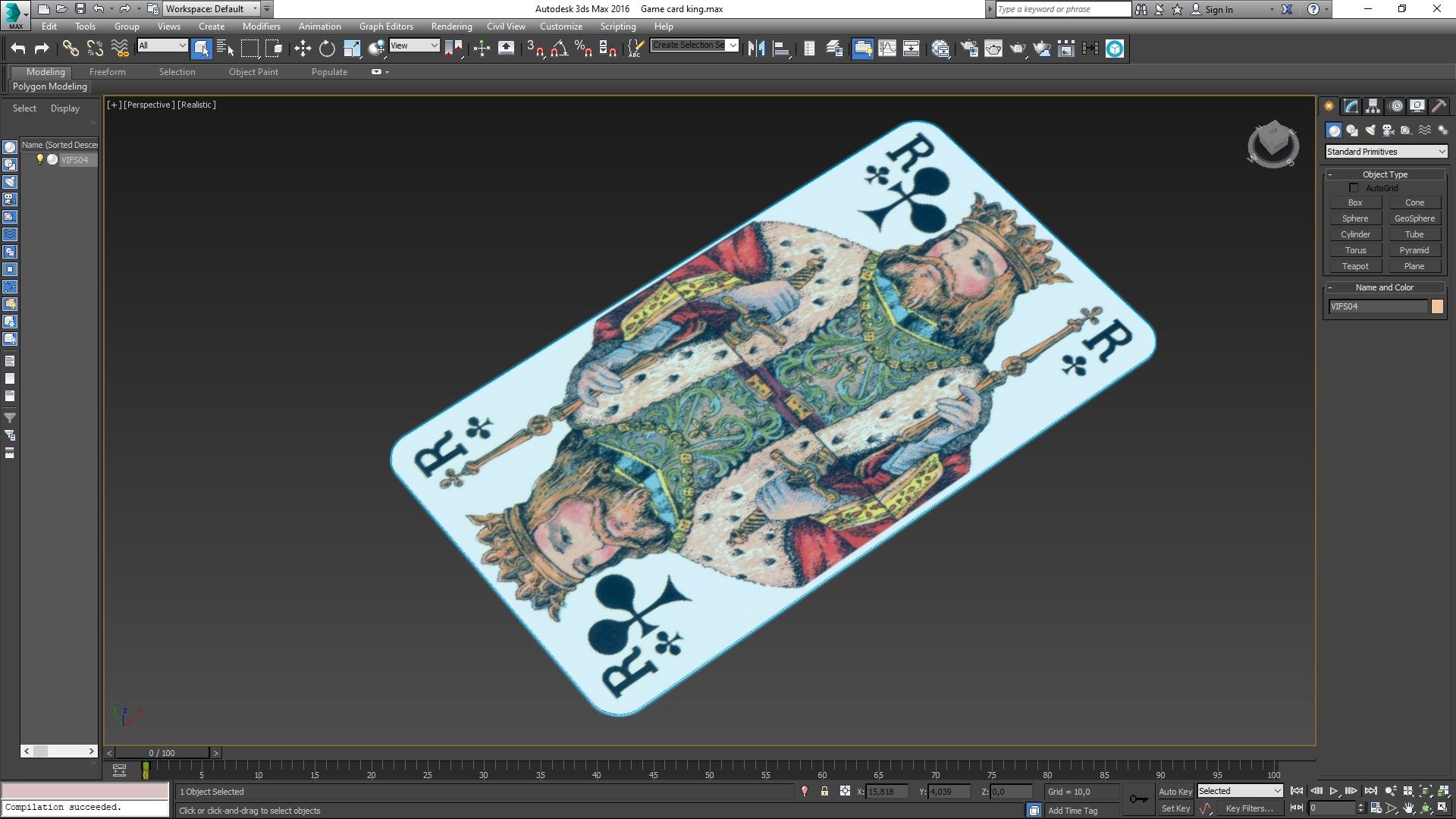Toggle the selection lock icon
This screenshot has width=1456, height=819.
click(x=824, y=791)
